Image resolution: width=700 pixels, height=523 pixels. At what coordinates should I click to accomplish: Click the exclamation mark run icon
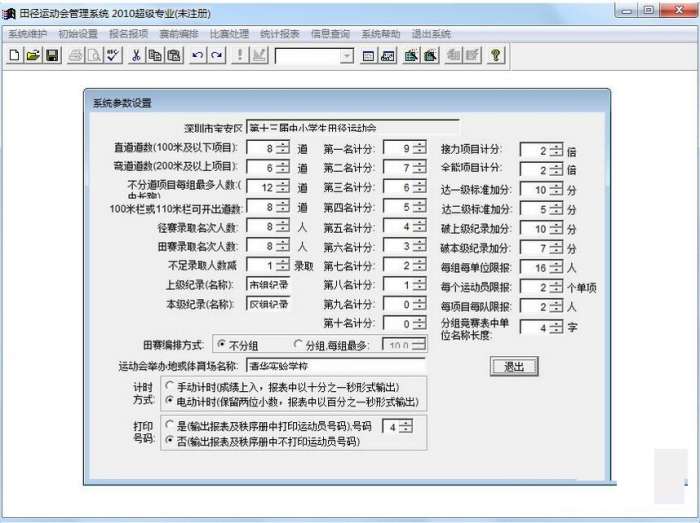coord(240,55)
